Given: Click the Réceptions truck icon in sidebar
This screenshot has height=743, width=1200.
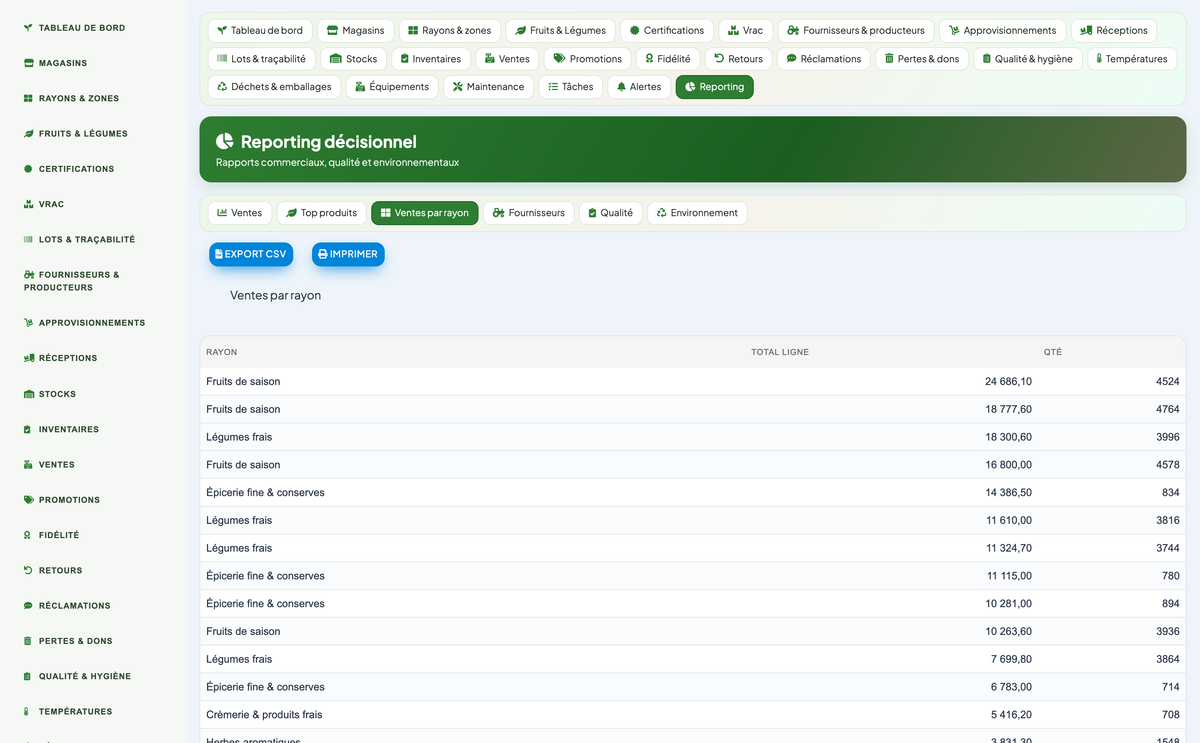Looking at the screenshot, I should pos(29,358).
